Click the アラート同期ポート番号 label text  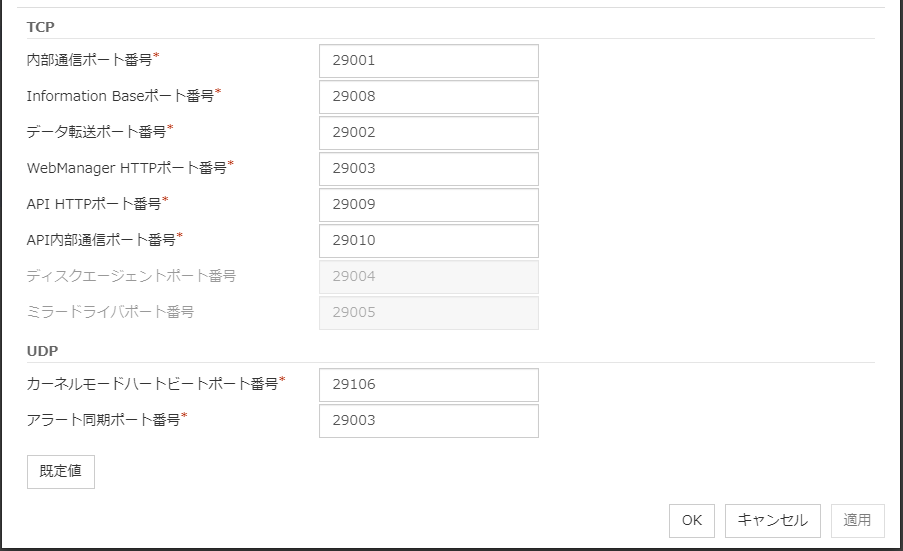(x=103, y=420)
